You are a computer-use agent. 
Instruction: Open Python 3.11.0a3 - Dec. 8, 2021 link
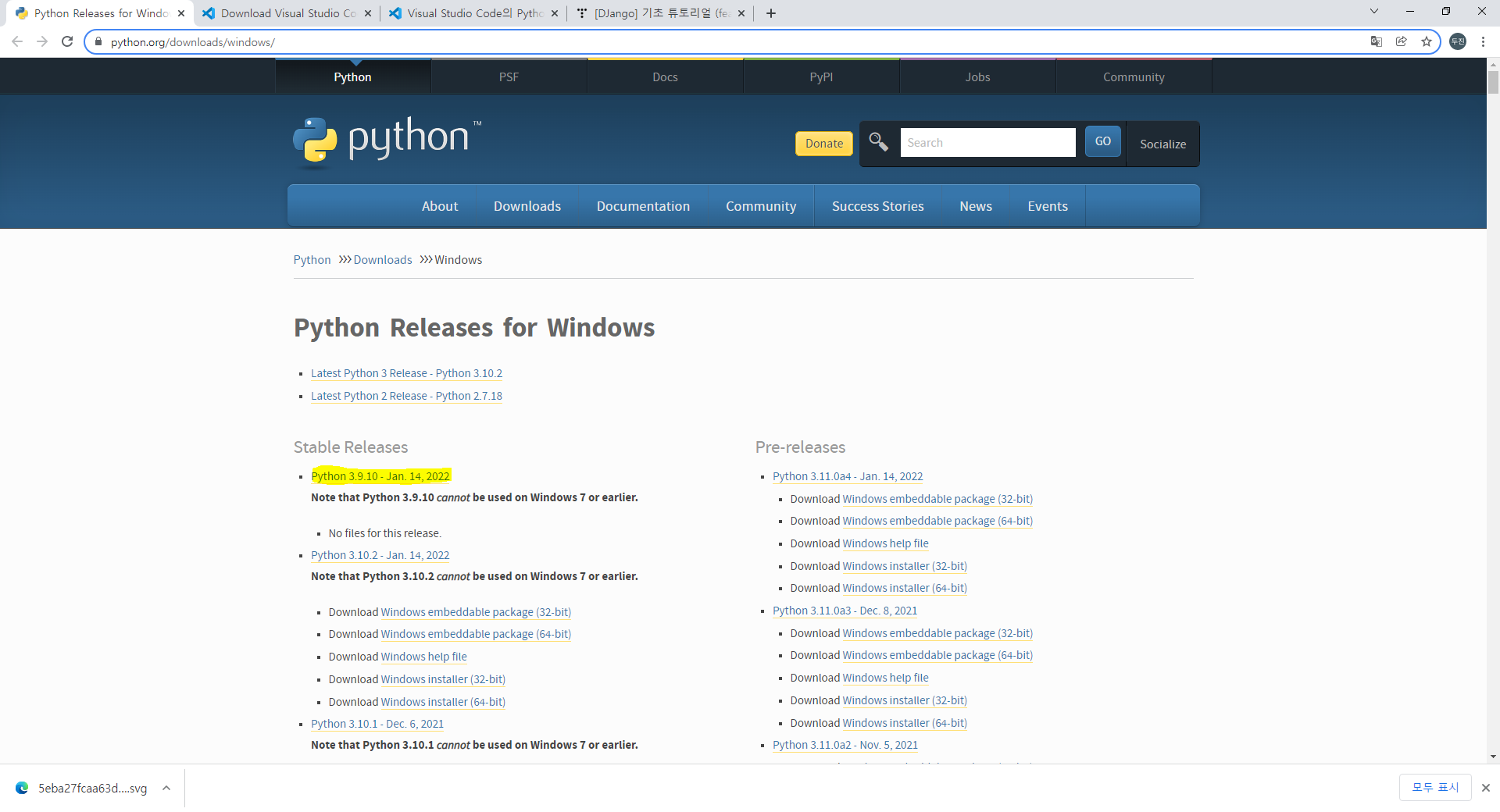[845, 611]
